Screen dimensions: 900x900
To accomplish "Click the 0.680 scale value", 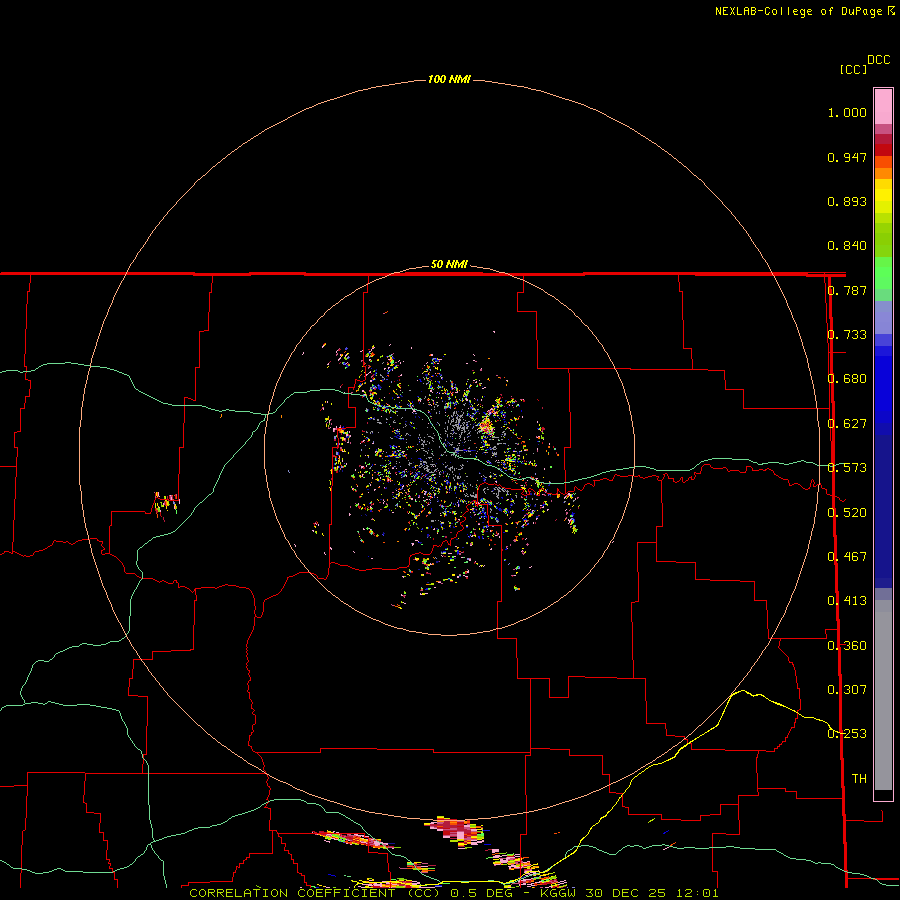I will [847, 379].
